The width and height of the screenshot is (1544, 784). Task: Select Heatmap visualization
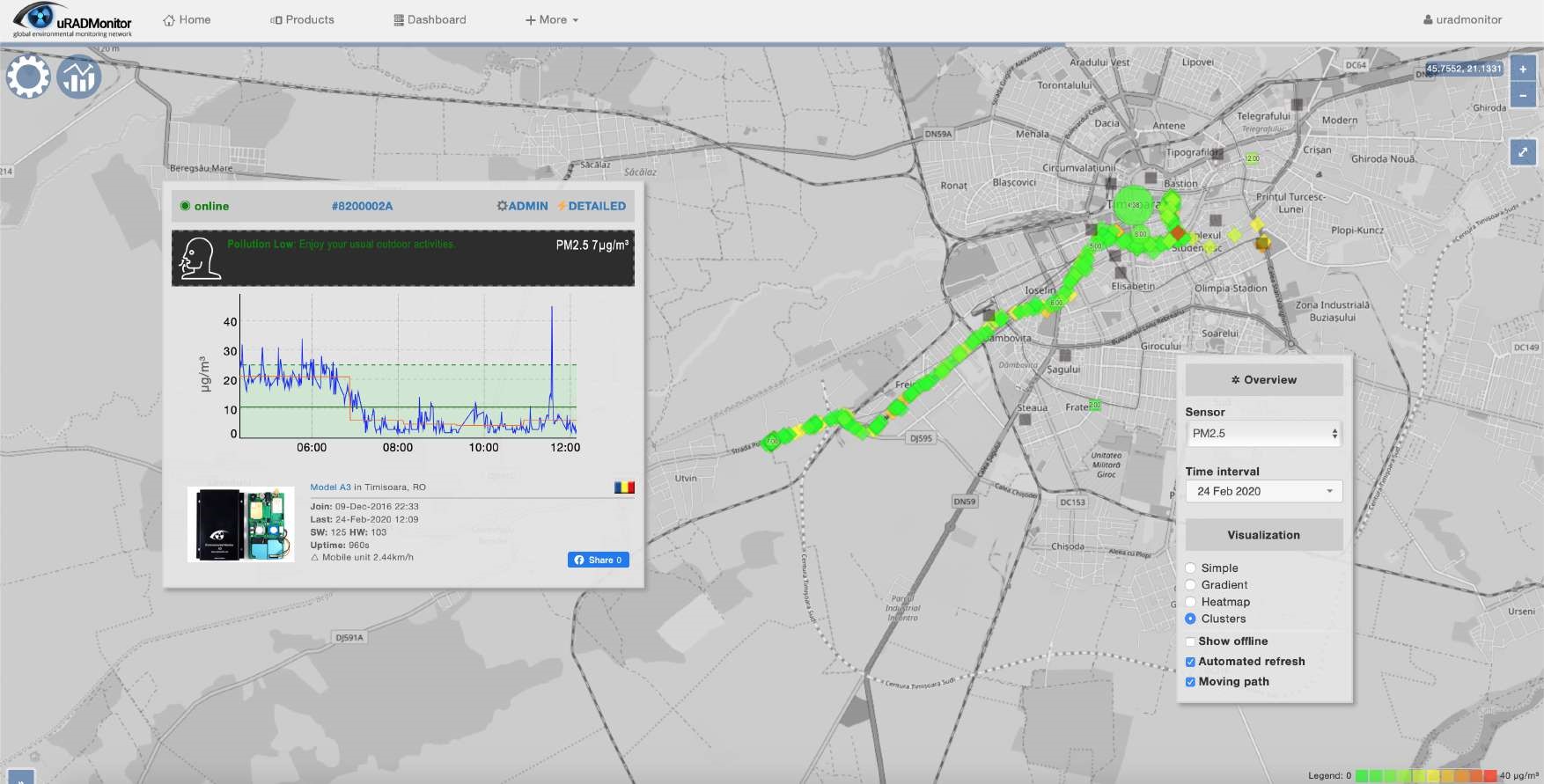pos(1190,602)
